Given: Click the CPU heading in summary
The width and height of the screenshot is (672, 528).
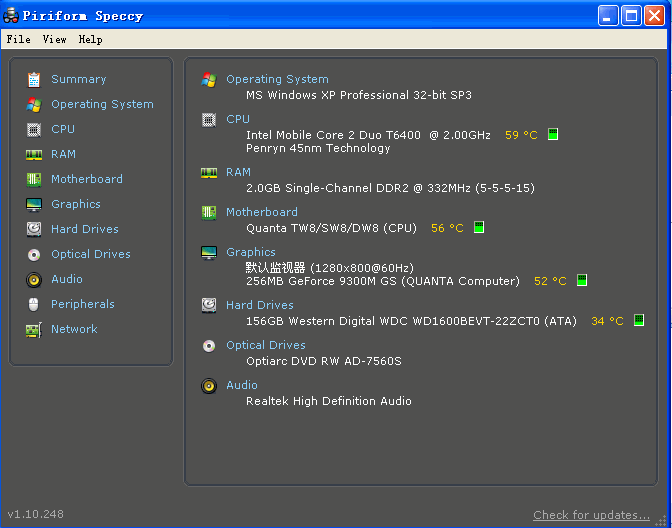Looking at the screenshot, I should 238,119.
